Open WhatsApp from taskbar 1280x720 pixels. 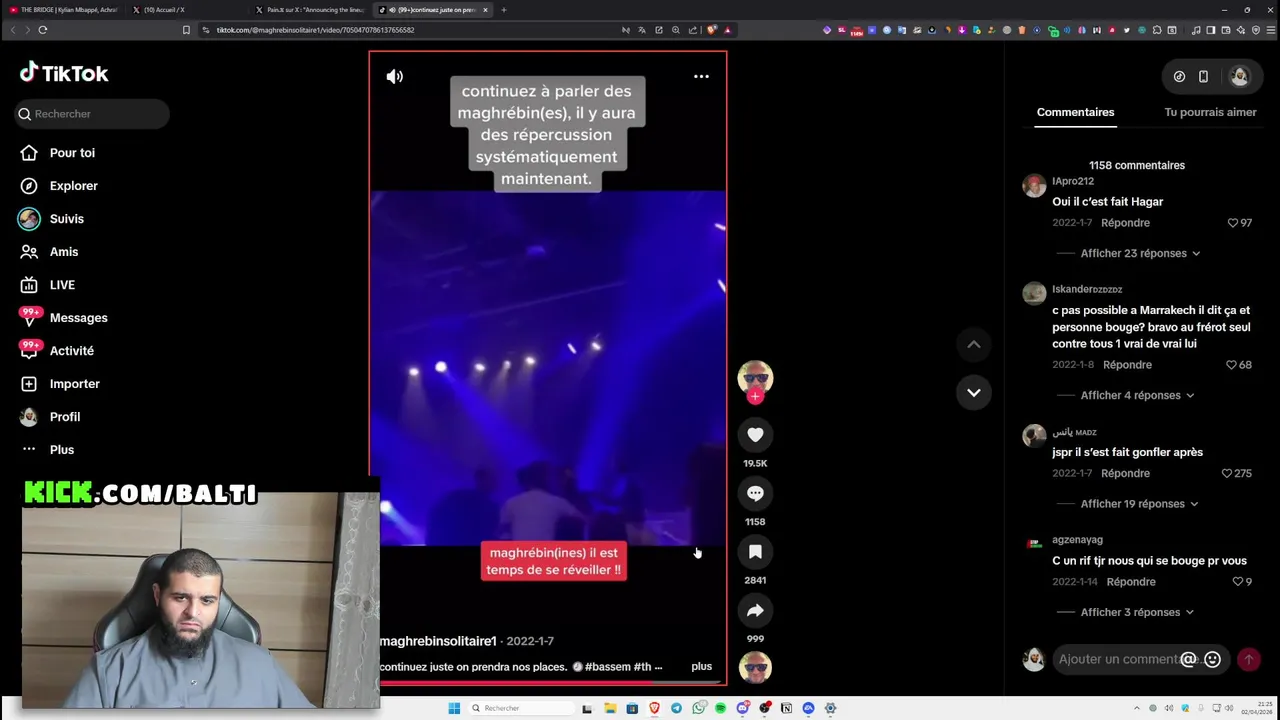point(698,708)
